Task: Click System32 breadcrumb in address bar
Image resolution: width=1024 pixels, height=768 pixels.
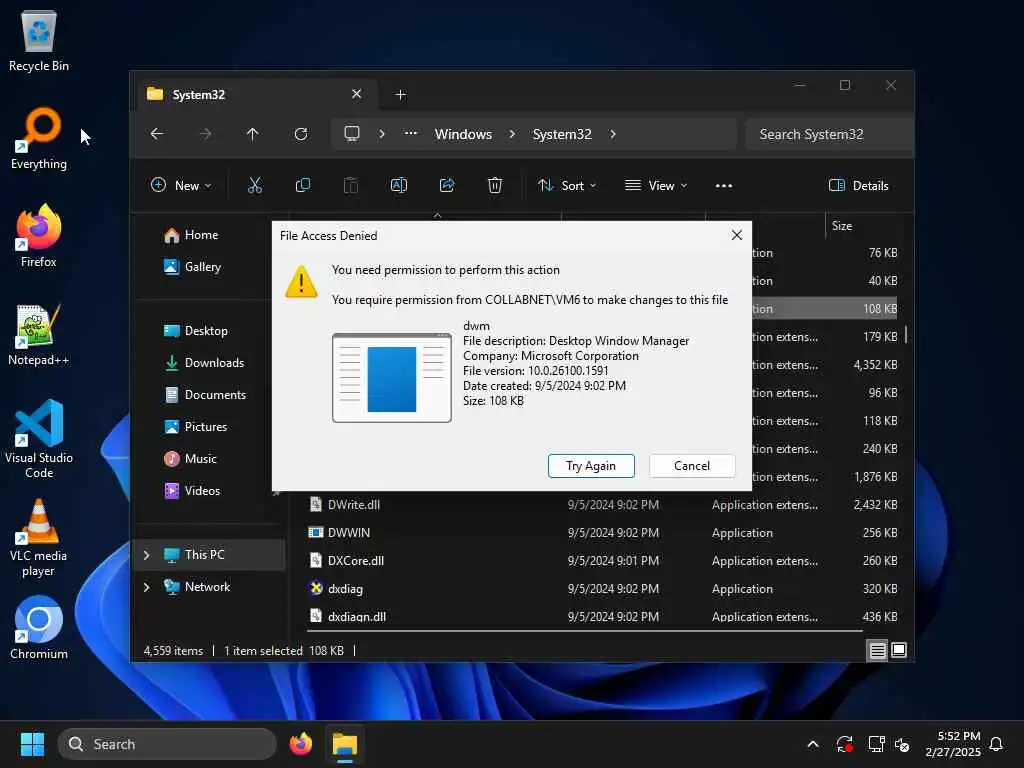Action: tap(562, 134)
